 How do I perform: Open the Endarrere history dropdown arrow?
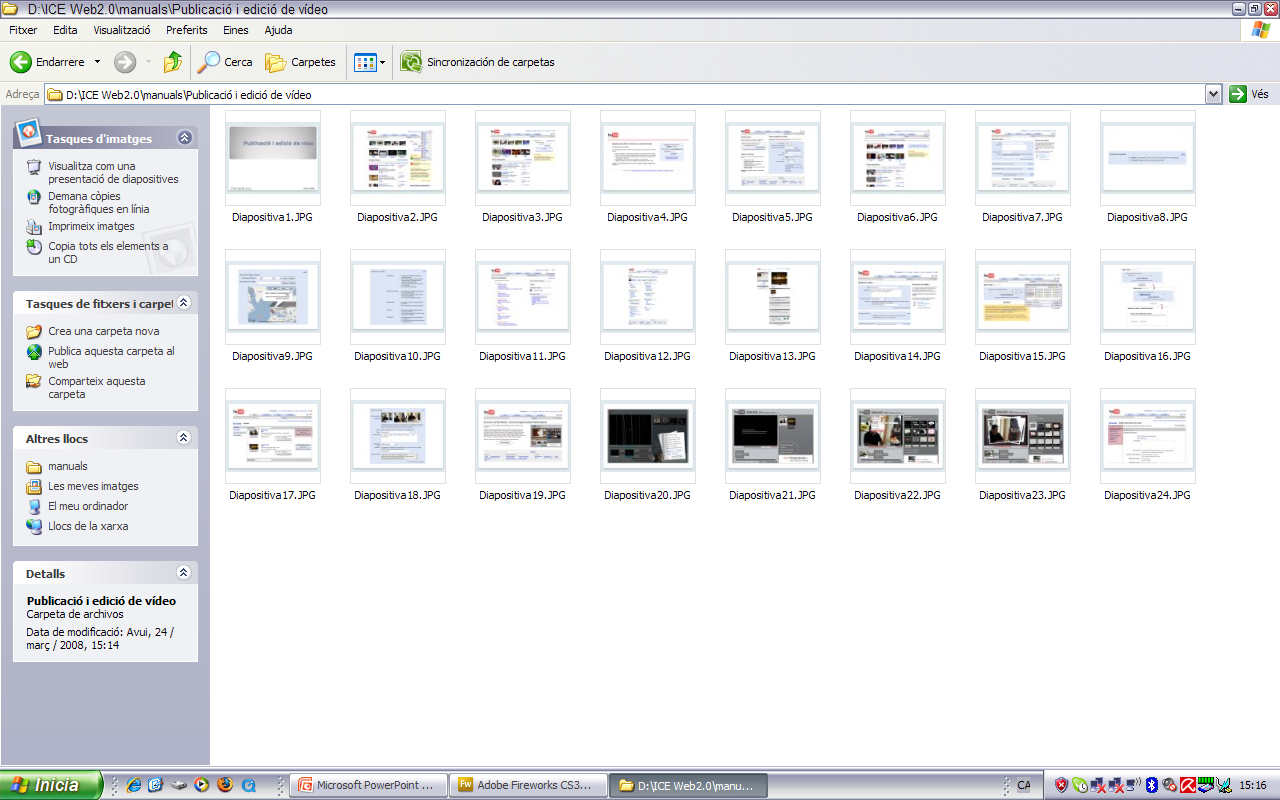[97, 62]
